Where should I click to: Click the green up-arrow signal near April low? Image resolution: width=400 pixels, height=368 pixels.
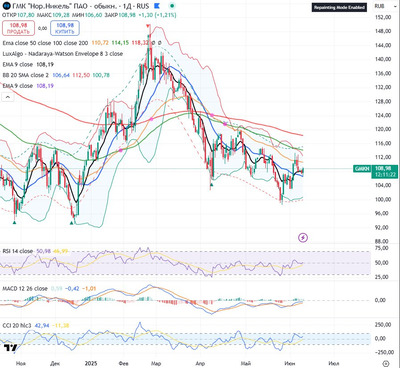tap(211, 184)
